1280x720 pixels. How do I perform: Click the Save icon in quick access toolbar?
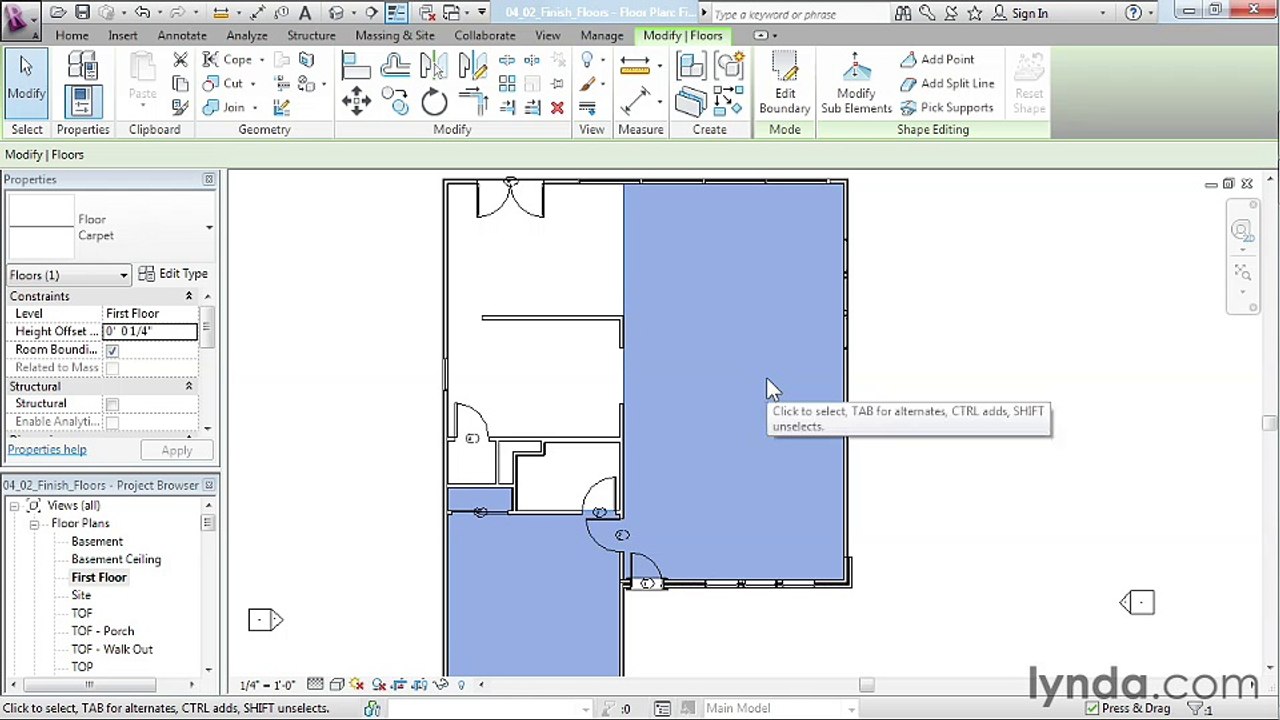click(x=82, y=13)
